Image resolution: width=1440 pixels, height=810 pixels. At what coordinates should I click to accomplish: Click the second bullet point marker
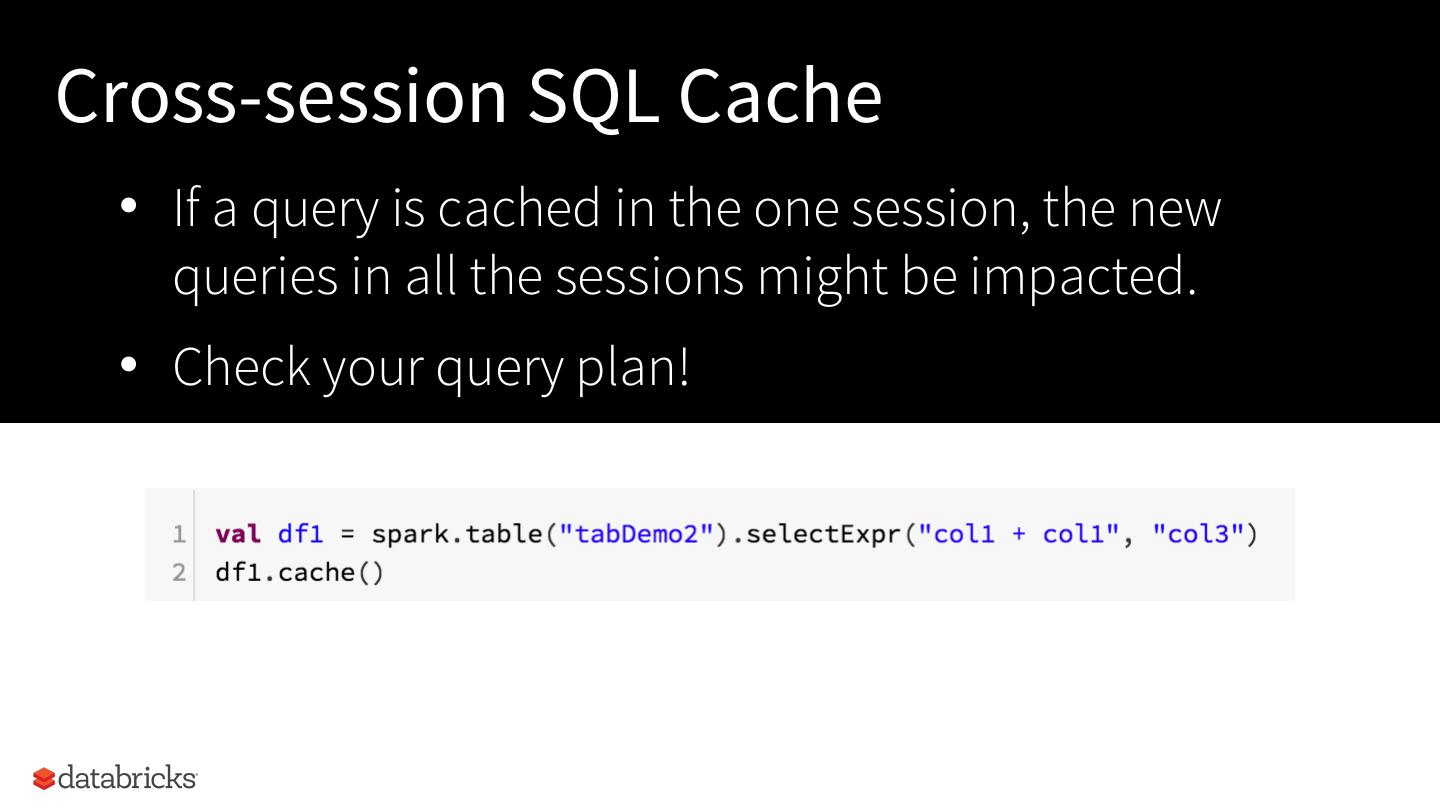[128, 366]
